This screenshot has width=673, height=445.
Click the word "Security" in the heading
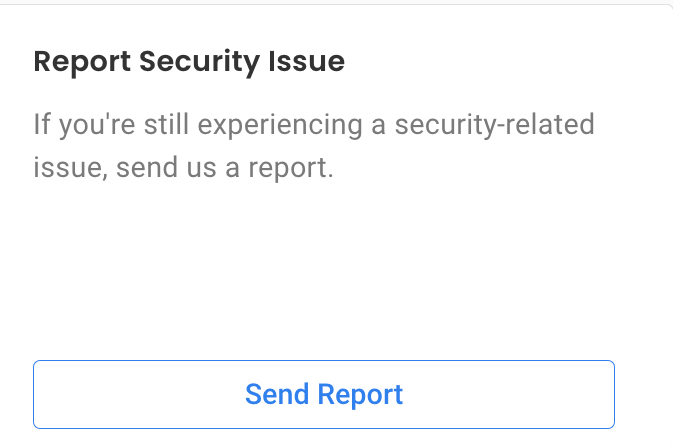(200, 63)
